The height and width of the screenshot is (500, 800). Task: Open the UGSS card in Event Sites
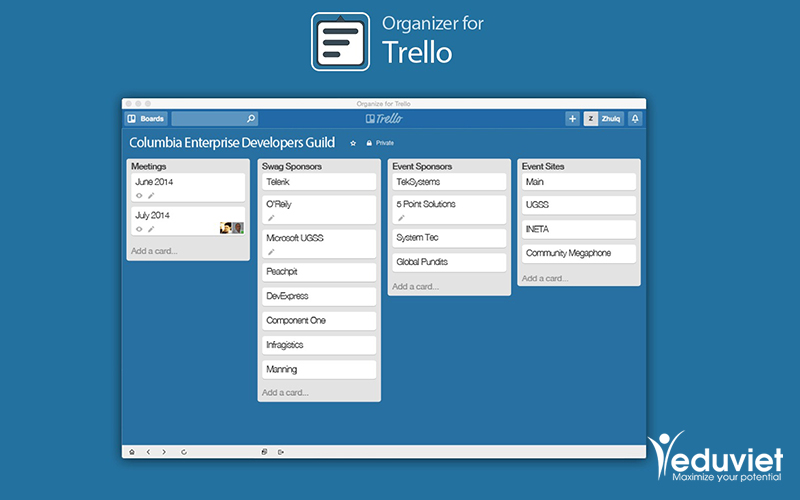[x=579, y=205]
